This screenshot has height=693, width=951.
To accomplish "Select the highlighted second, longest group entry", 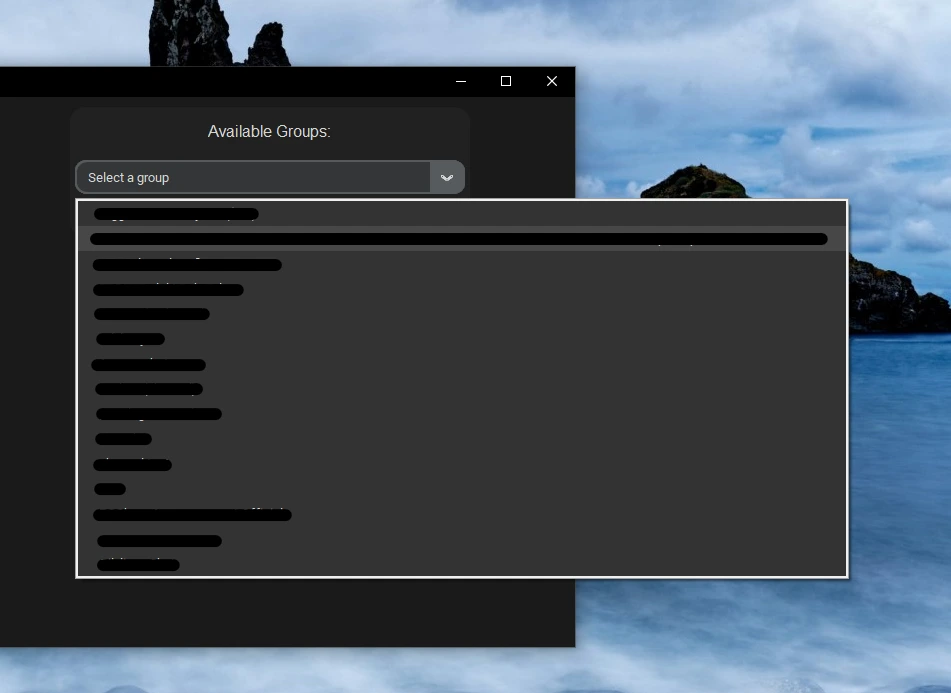I will click(458, 239).
